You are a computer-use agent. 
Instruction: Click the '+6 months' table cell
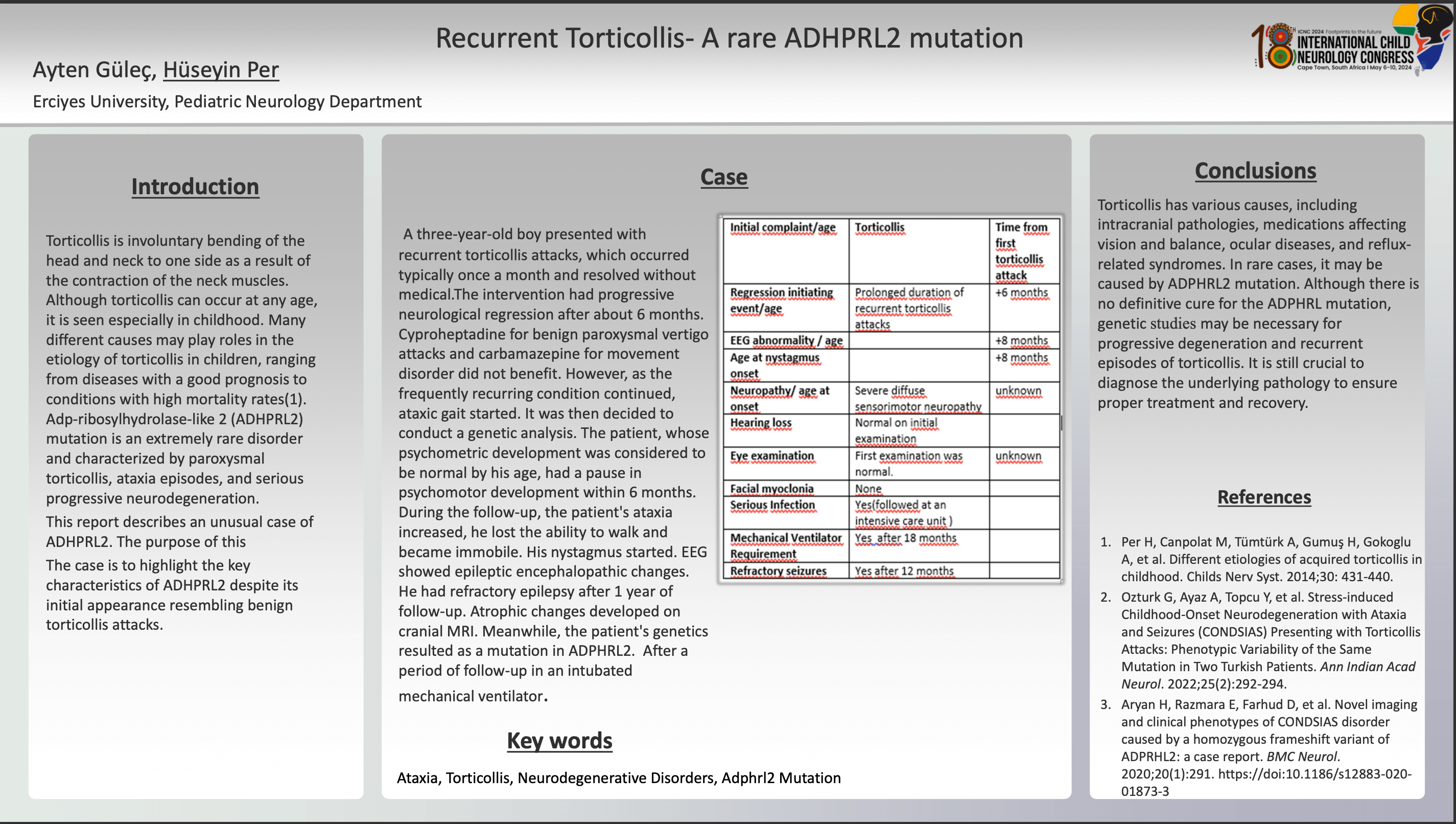tap(1024, 308)
